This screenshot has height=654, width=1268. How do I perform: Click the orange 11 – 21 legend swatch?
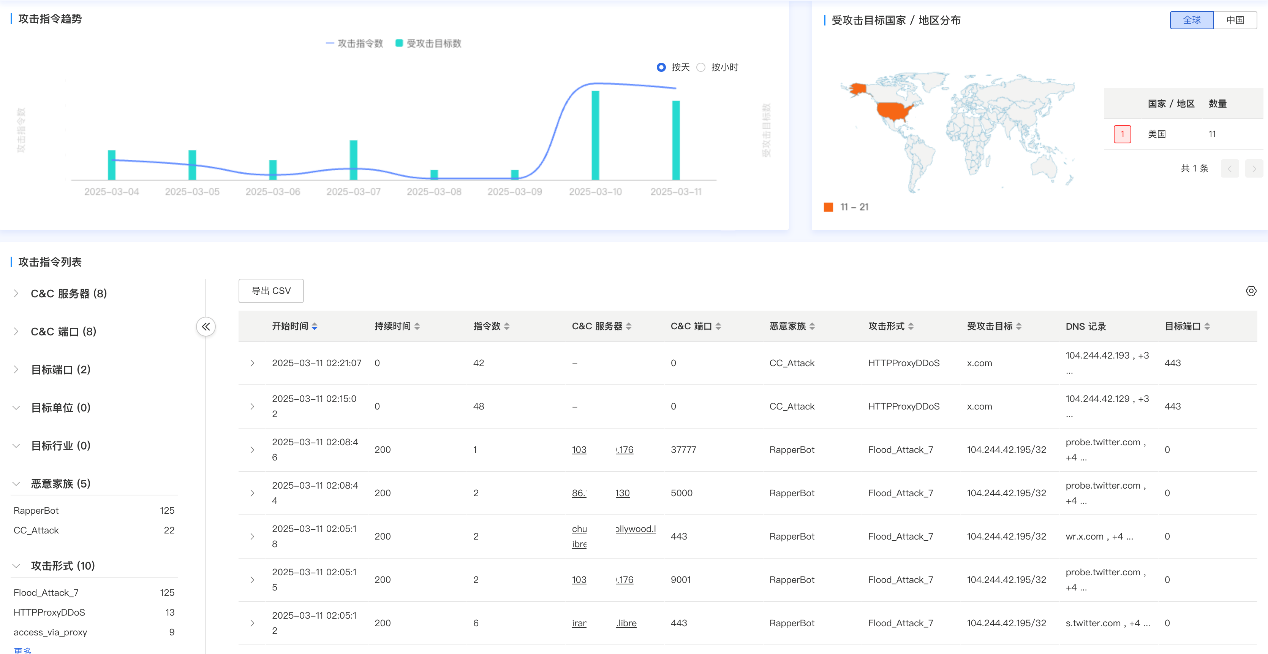point(828,207)
